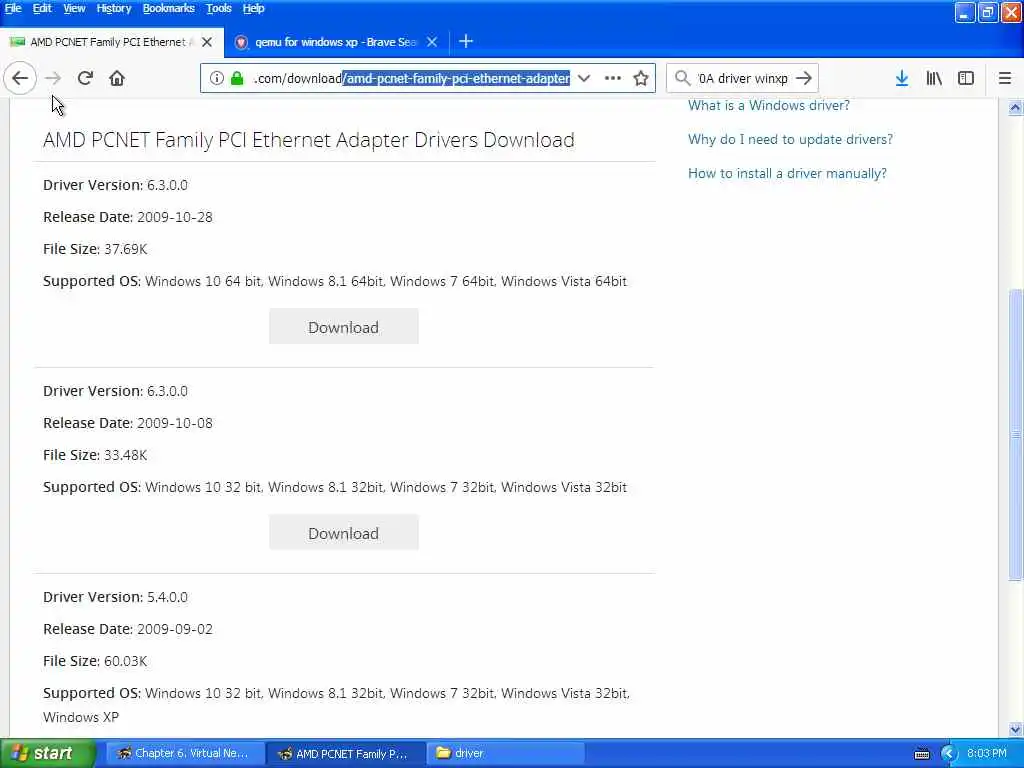Open 'What is a Windows driver?' link
Viewport: 1024px width, 768px height.
click(x=769, y=105)
